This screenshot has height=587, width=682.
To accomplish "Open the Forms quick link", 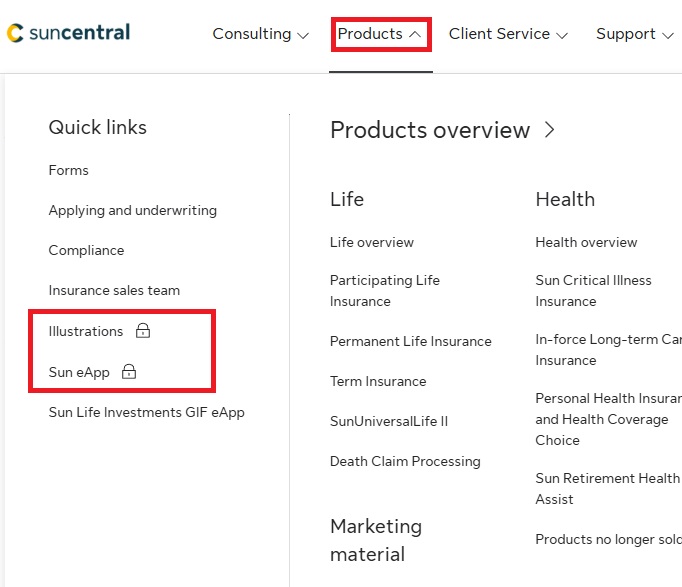I will point(69,170).
